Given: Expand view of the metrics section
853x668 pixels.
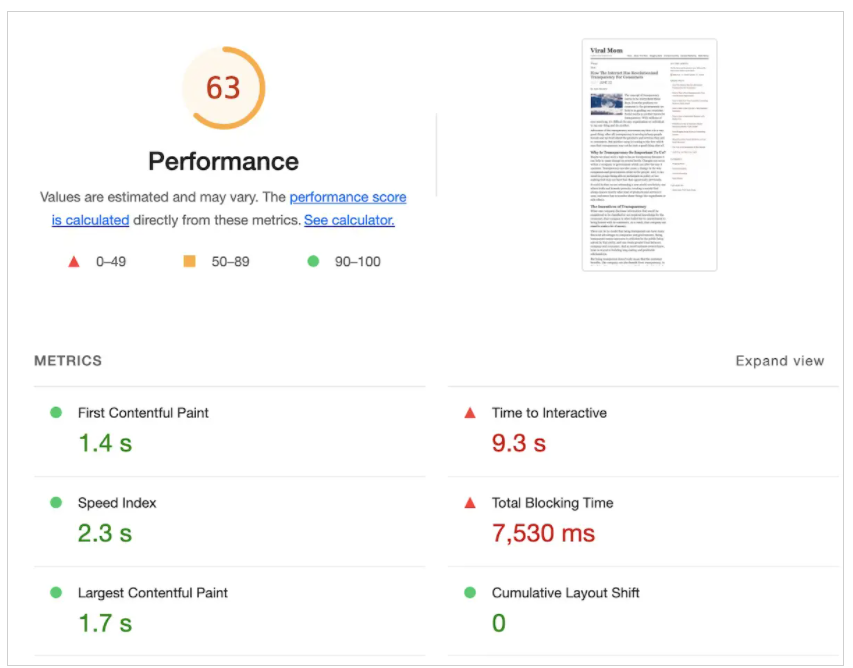Looking at the screenshot, I should click(780, 361).
